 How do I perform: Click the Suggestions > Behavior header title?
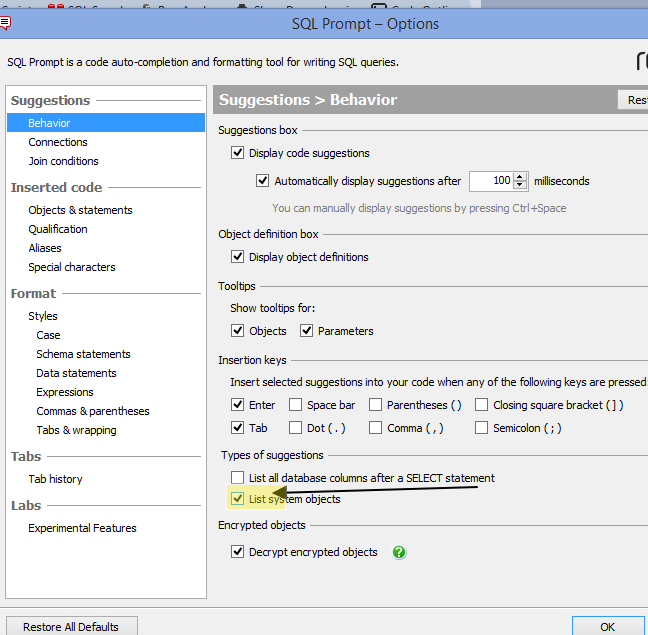point(308,100)
